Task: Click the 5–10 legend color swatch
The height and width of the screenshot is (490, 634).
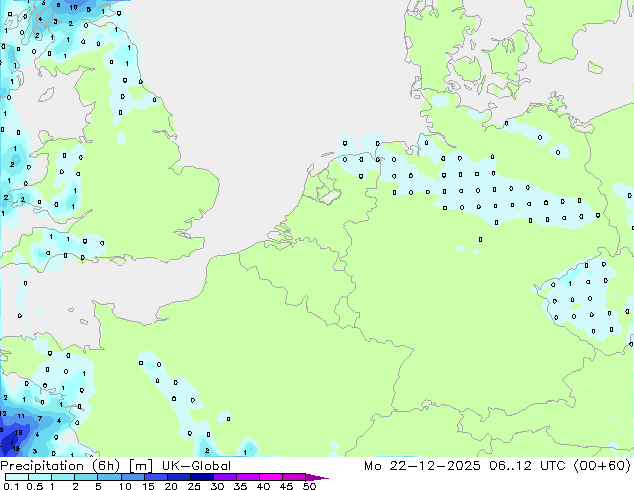Action: coord(109,477)
